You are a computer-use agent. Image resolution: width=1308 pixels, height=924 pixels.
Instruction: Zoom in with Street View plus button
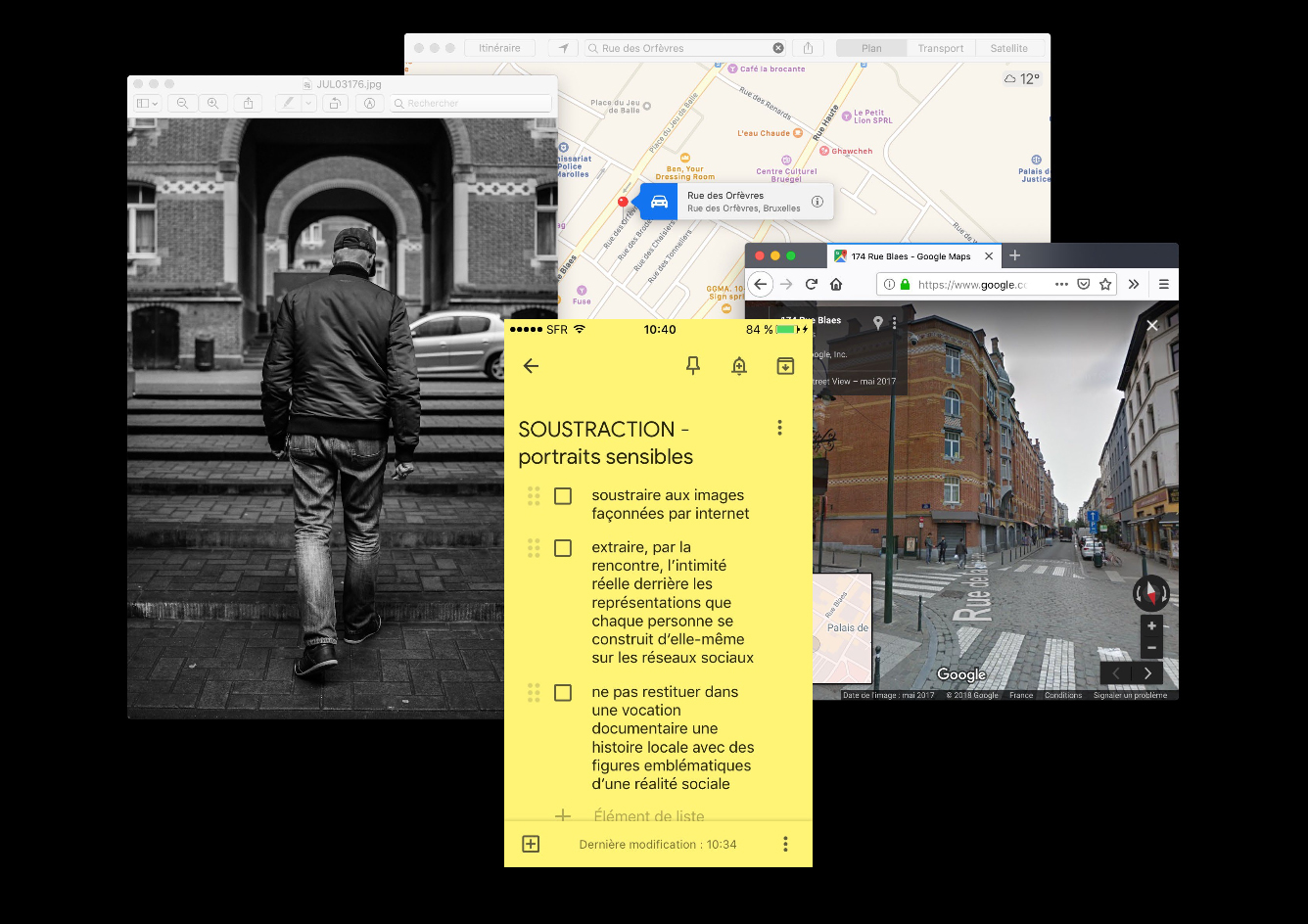[x=1151, y=626]
